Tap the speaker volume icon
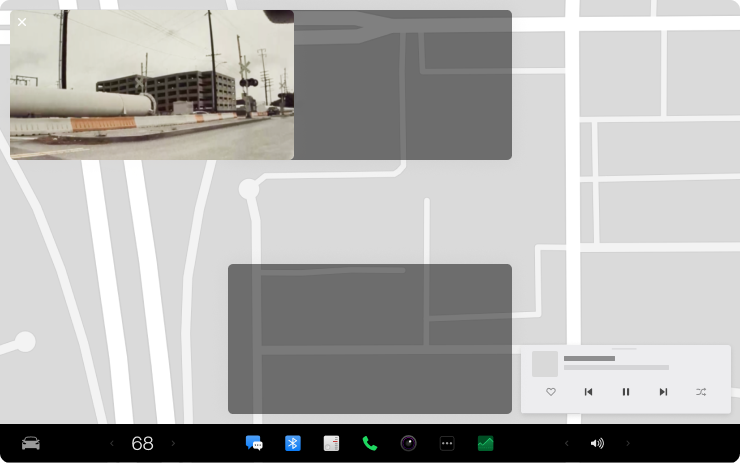This screenshot has height=463, width=740. coord(597,443)
